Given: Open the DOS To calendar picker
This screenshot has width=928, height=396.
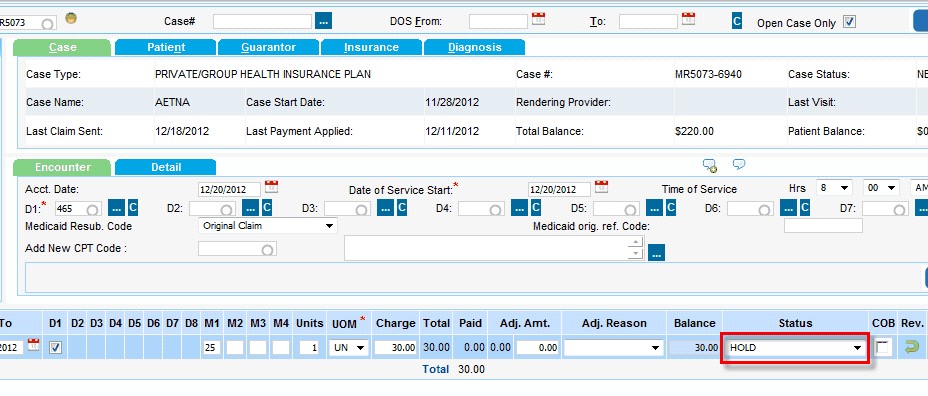Looking at the screenshot, I should pos(688,18).
